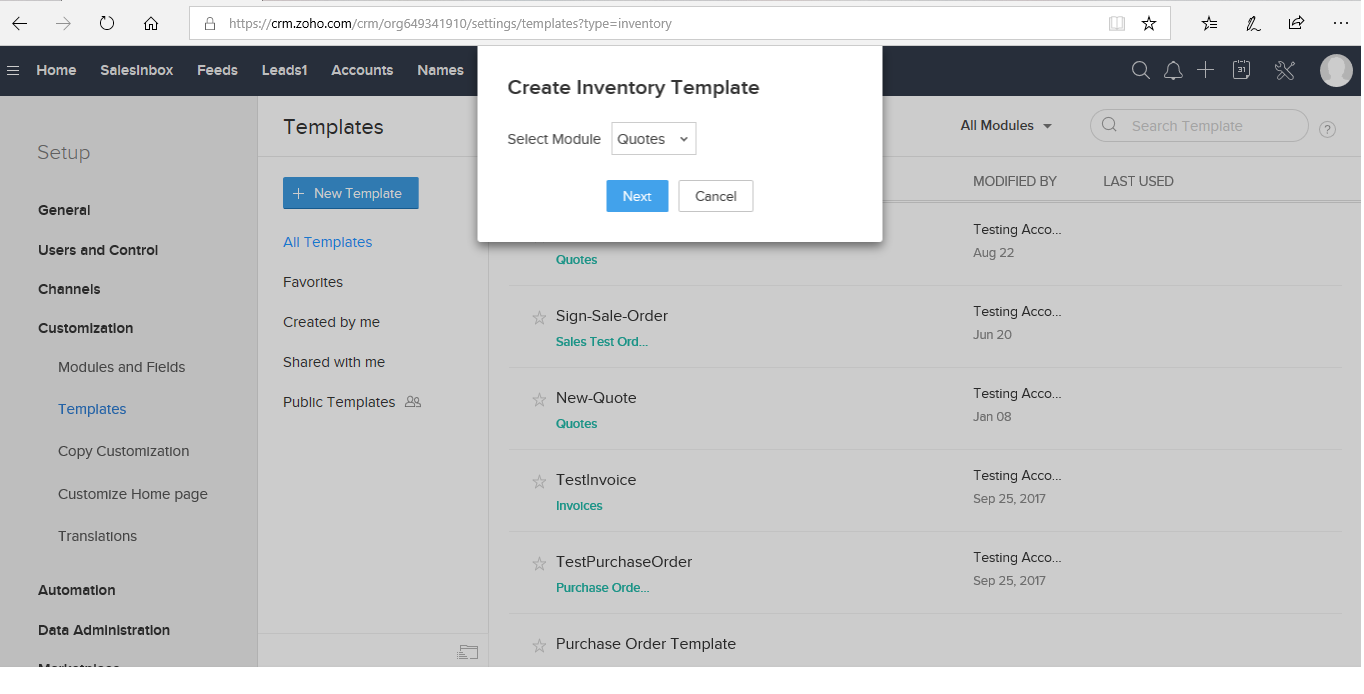View templates Shared with me
This screenshot has height=694, width=1364.
(x=334, y=362)
